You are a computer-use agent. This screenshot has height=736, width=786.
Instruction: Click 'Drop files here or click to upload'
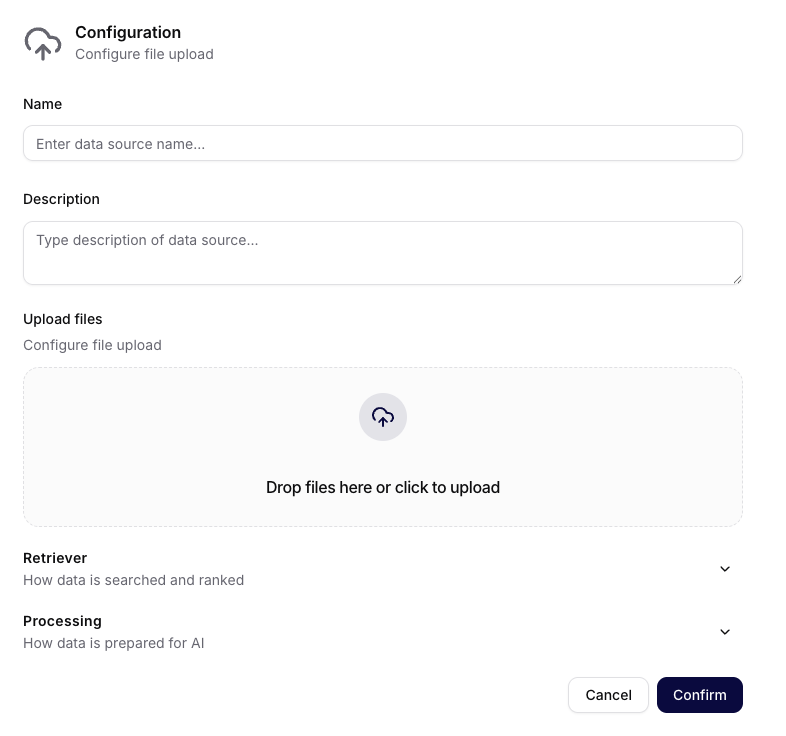coord(382,487)
